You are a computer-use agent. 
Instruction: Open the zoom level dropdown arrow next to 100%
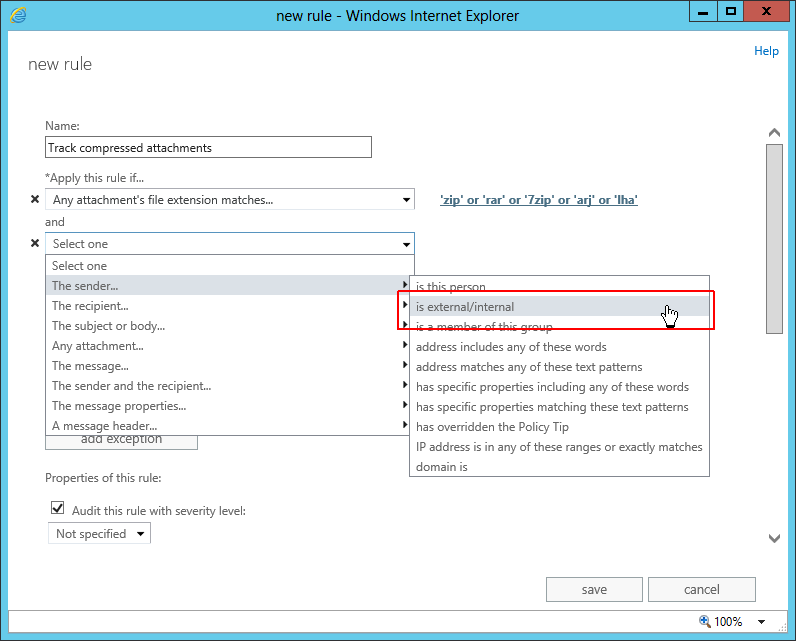coord(761,622)
